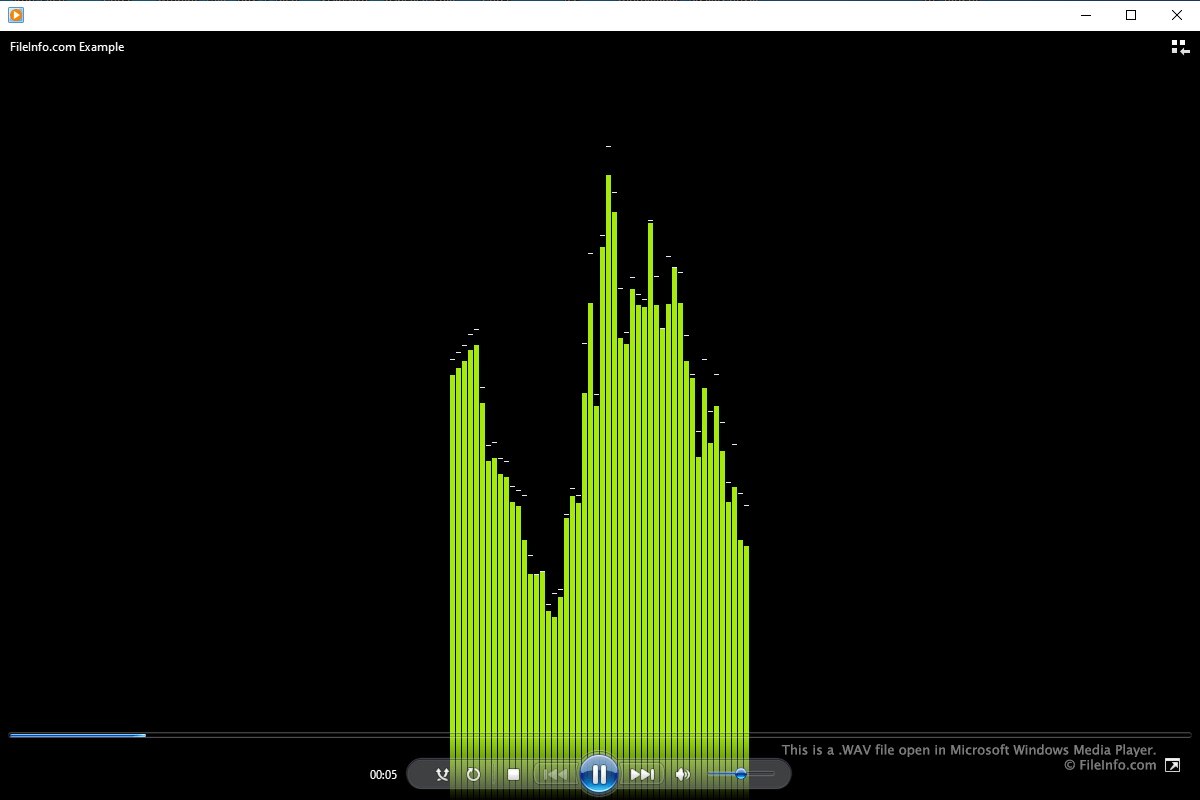Click the volume slider knob
The height and width of the screenshot is (800, 1200).
(741, 774)
